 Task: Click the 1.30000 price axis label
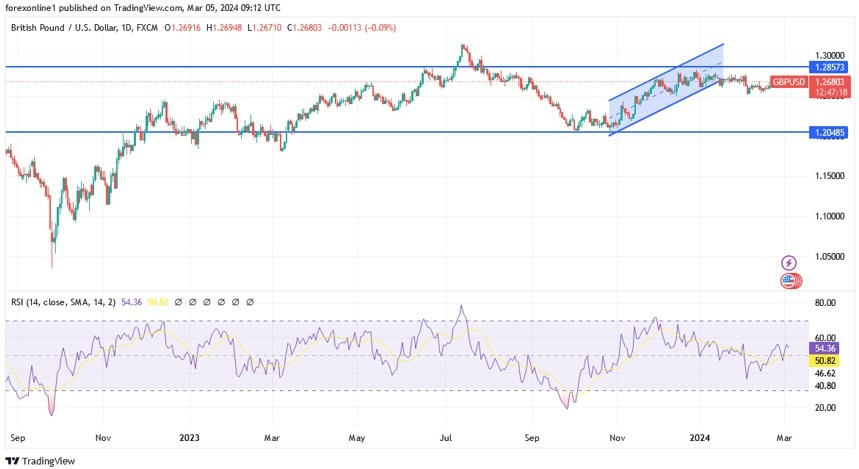829,56
